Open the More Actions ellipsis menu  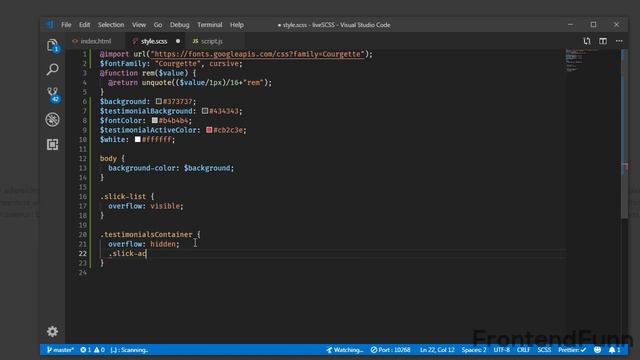[x=619, y=41]
